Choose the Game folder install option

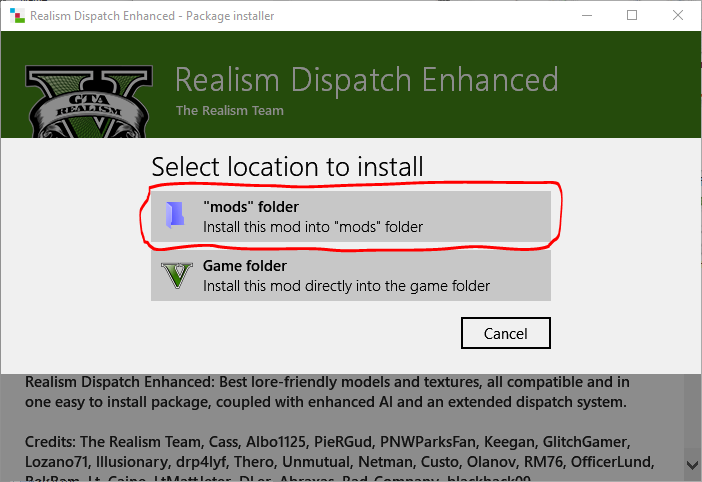(351, 275)
